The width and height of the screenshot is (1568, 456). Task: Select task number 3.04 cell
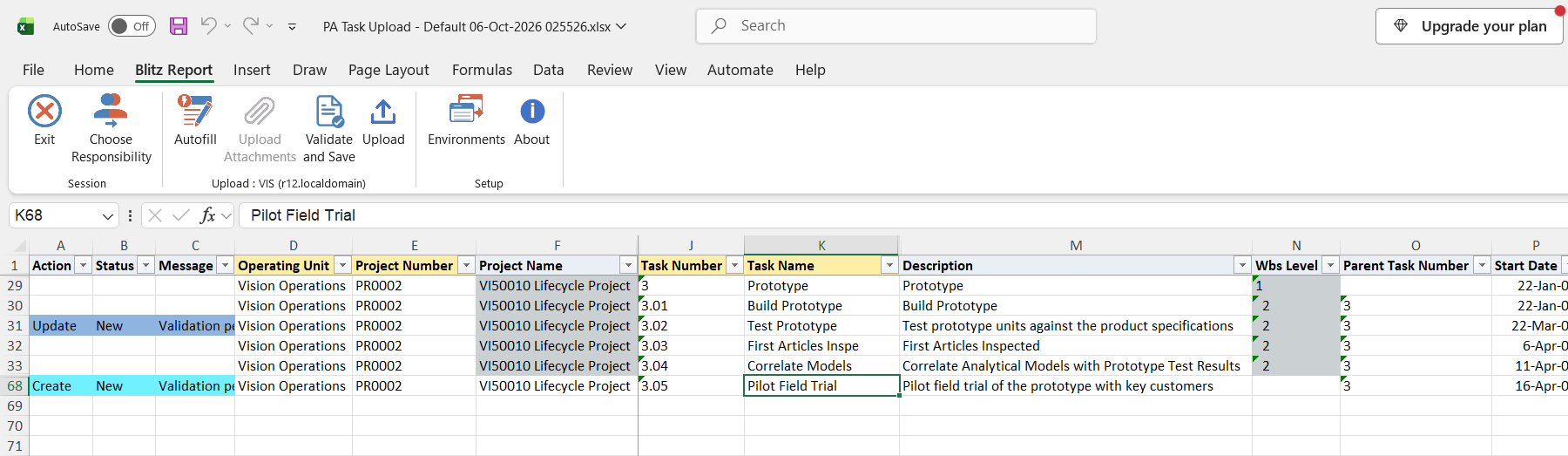click(691, 365)
